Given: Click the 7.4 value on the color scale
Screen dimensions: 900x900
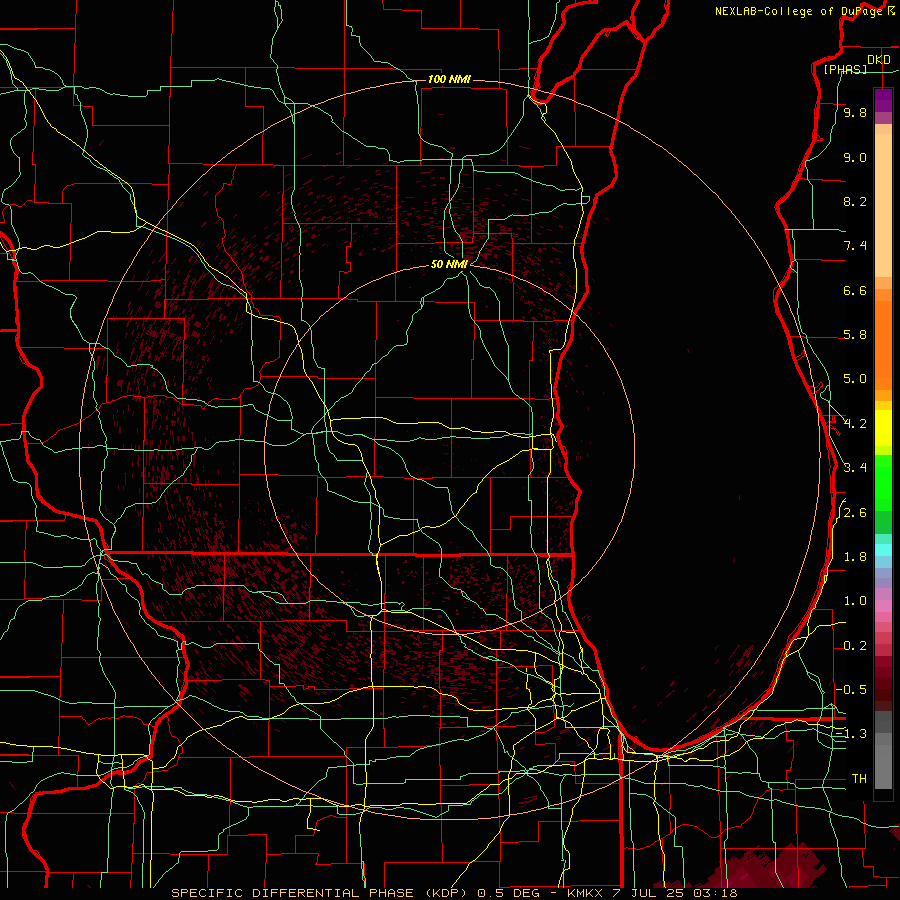Looking at the screenshot, I should pyautogui.click(x=855, y=246).
